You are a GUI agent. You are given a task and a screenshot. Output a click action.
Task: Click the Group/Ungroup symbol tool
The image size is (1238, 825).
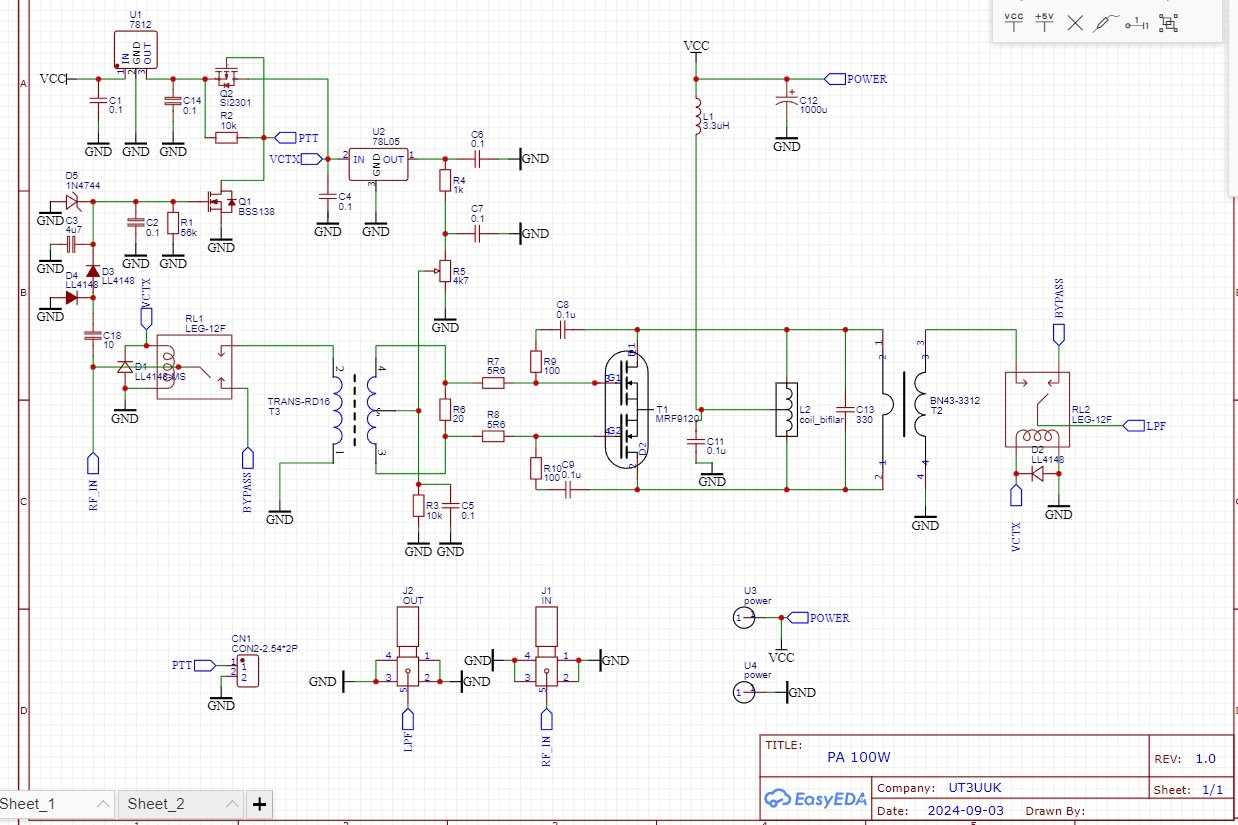click(1167, 22)
